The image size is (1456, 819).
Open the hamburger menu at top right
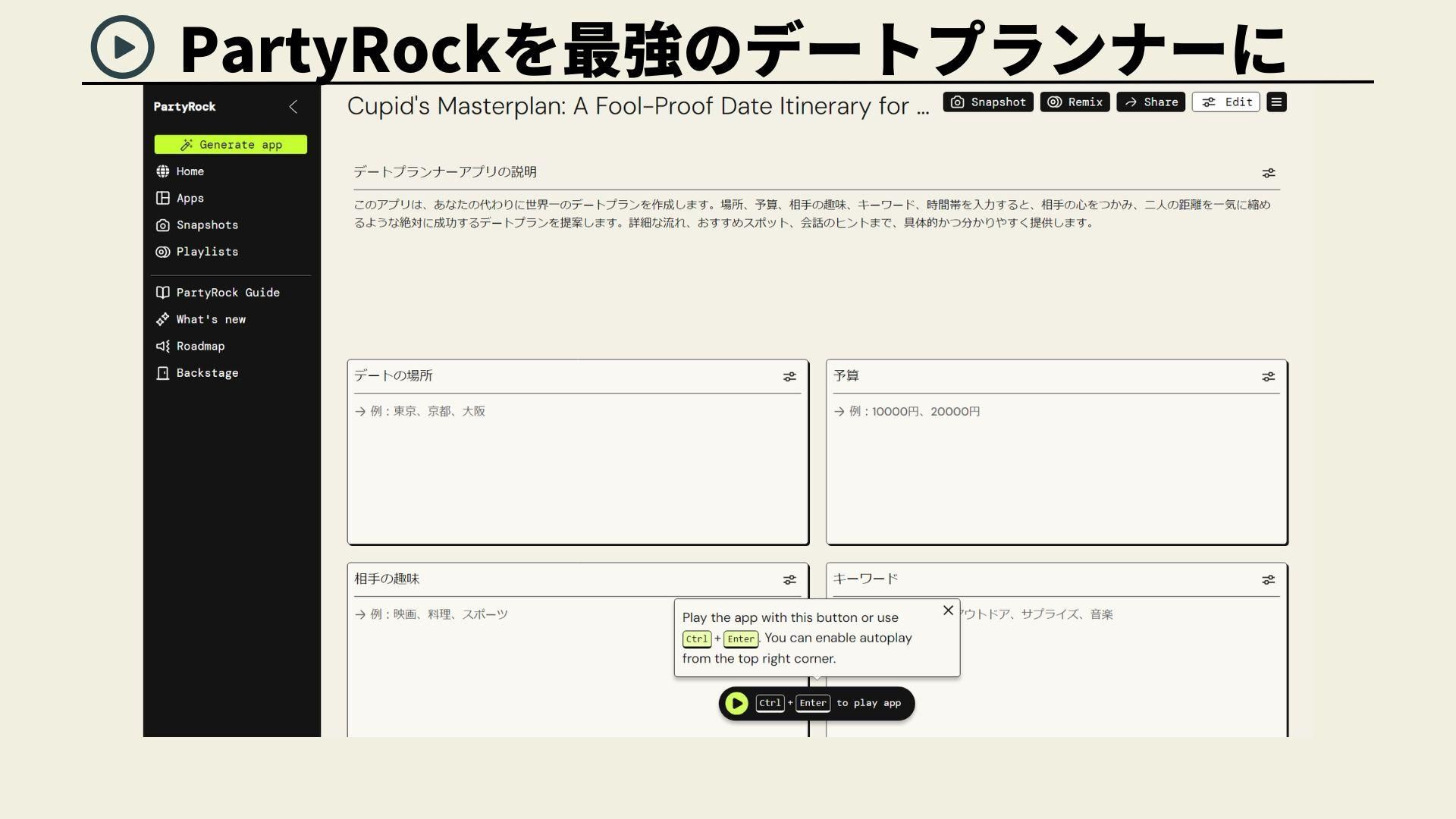(x=1276, y=102)
